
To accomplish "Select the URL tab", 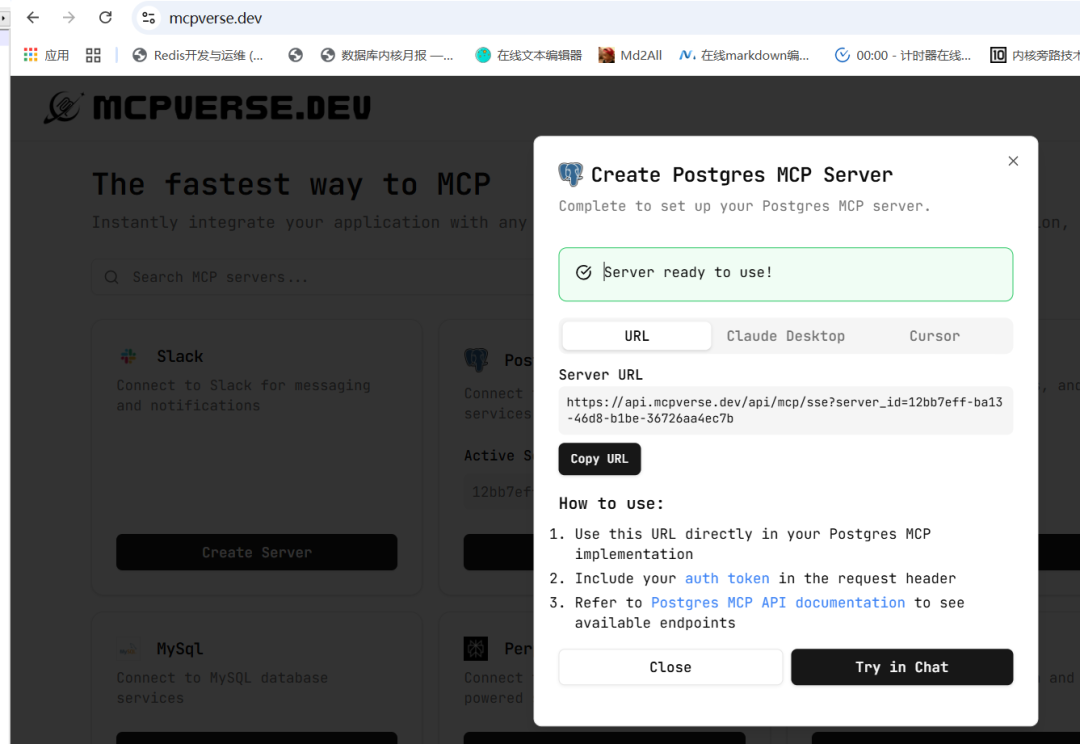I will [x=636, y=336].
